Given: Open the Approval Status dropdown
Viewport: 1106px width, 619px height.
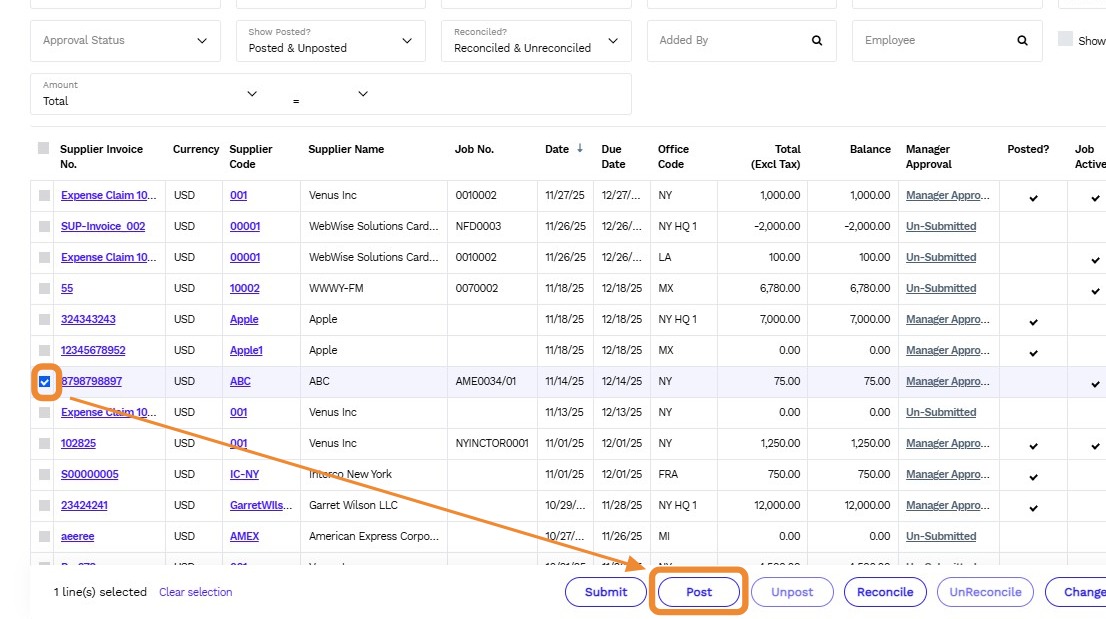Looking at the screenshot, I should (x=125, y=41).
